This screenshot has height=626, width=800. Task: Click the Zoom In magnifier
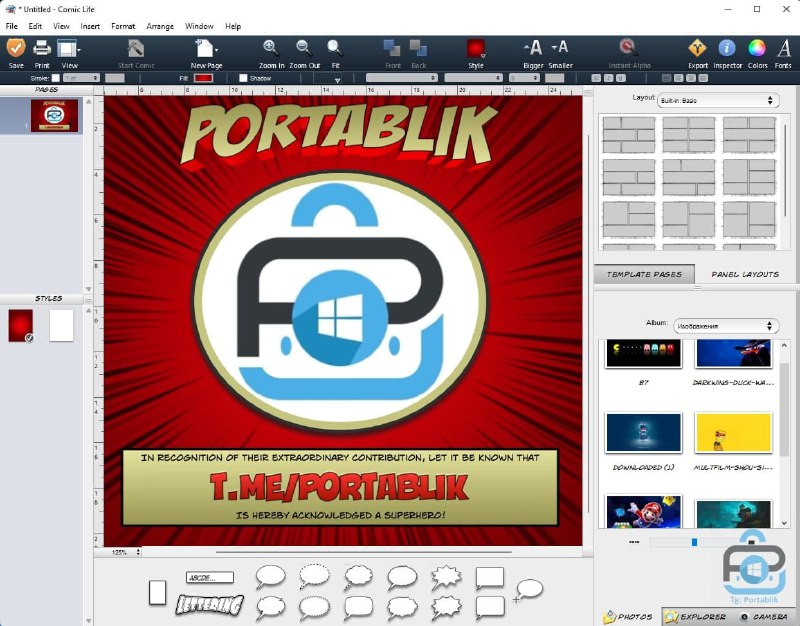(271, 48)
